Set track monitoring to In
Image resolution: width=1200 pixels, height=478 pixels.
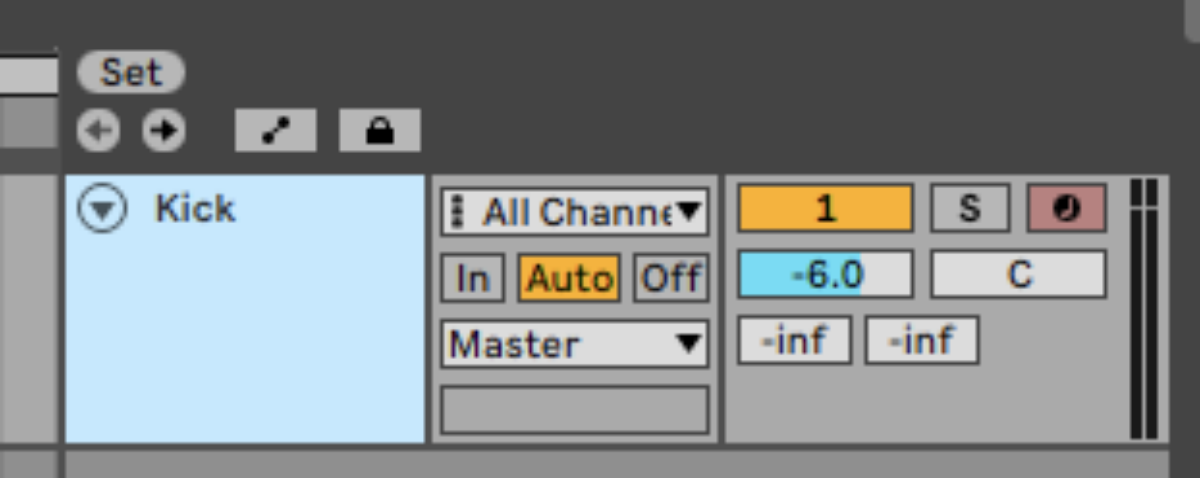click(473, 278)
